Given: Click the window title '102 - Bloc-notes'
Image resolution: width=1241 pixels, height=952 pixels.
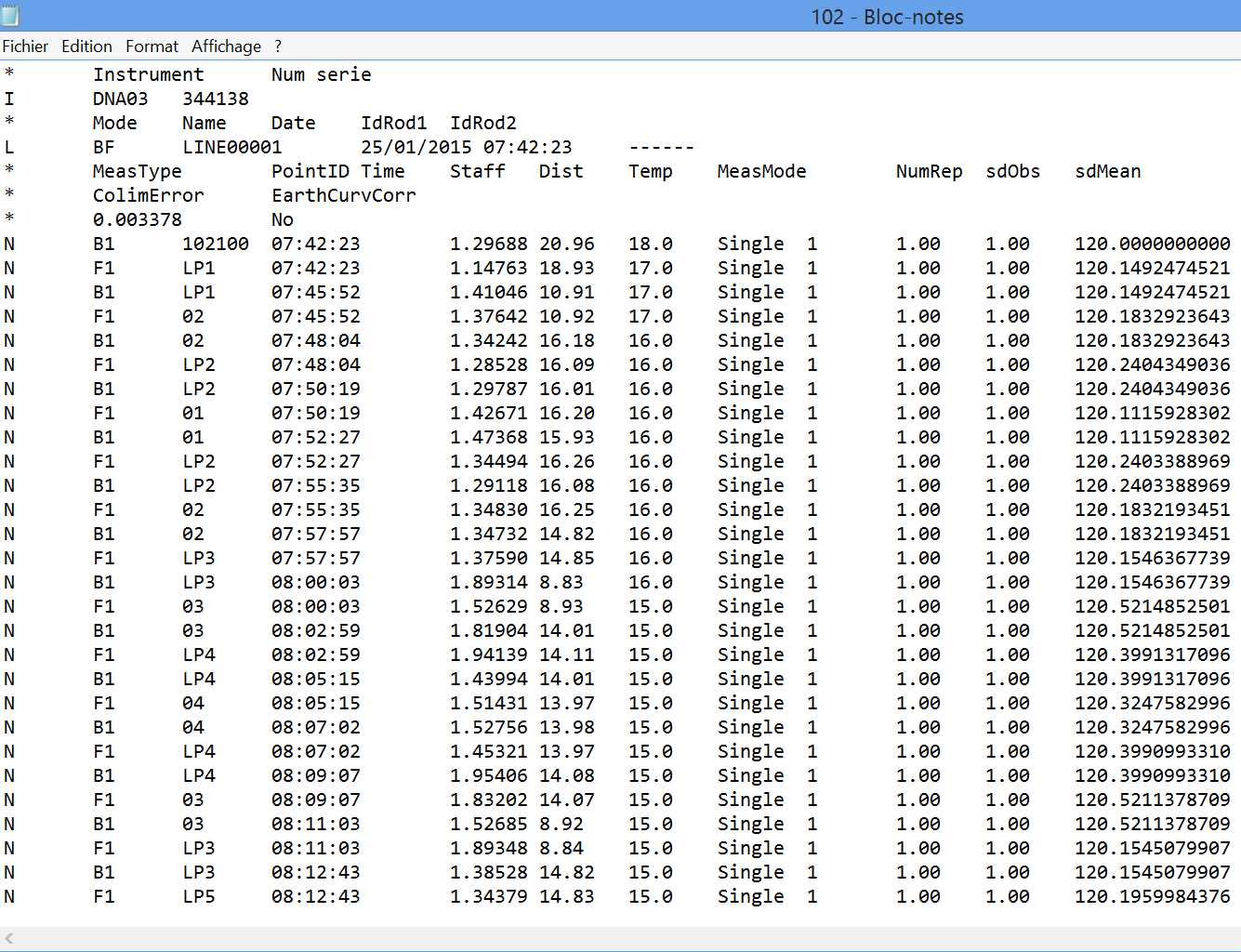Looking at the screenshot, I should click(887, 17).
